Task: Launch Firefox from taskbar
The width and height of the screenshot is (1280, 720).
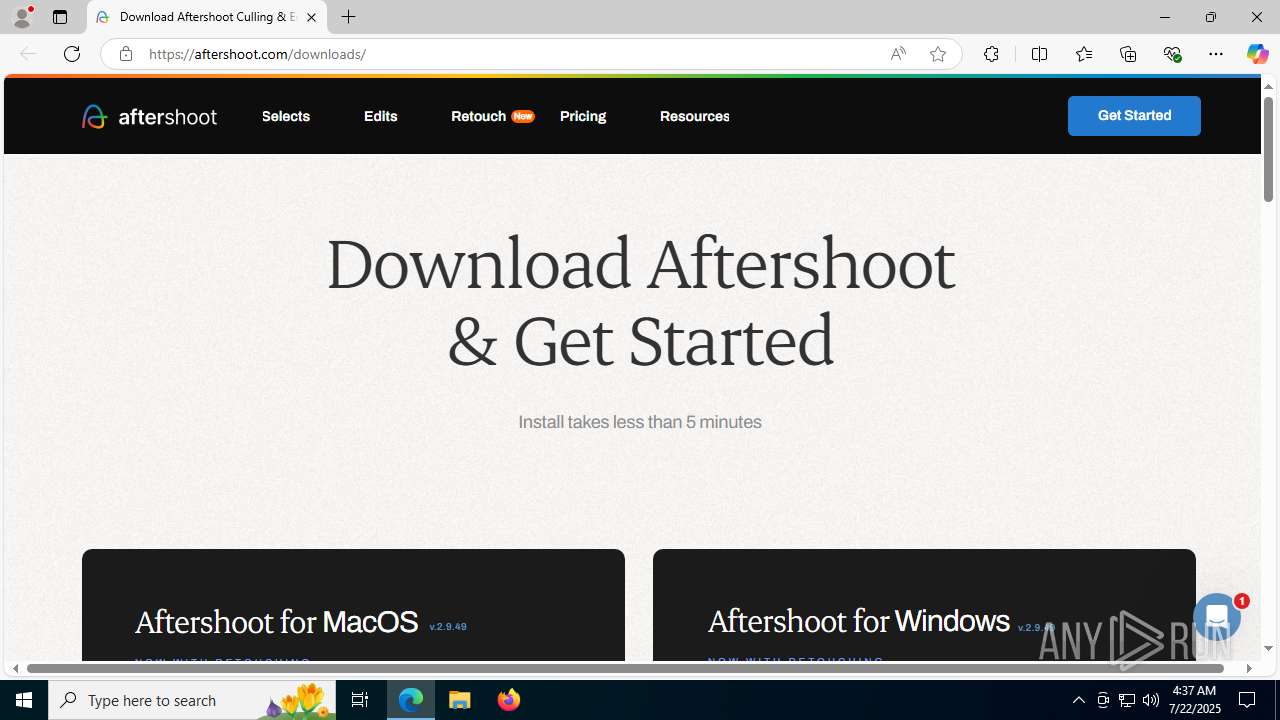Action: [x=509, y=700]
